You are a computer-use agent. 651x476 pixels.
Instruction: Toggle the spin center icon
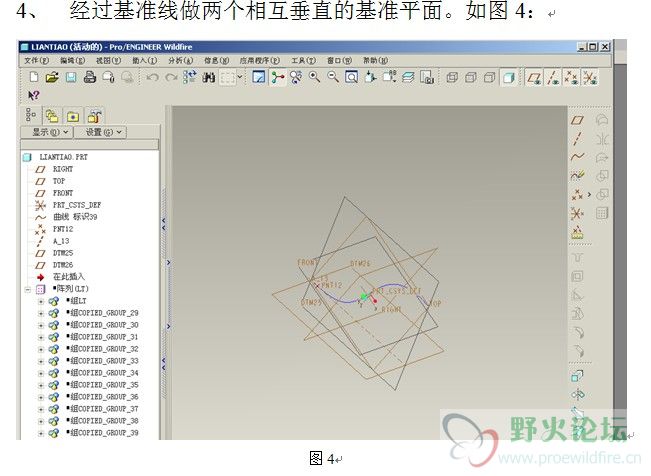pos(278,77)
